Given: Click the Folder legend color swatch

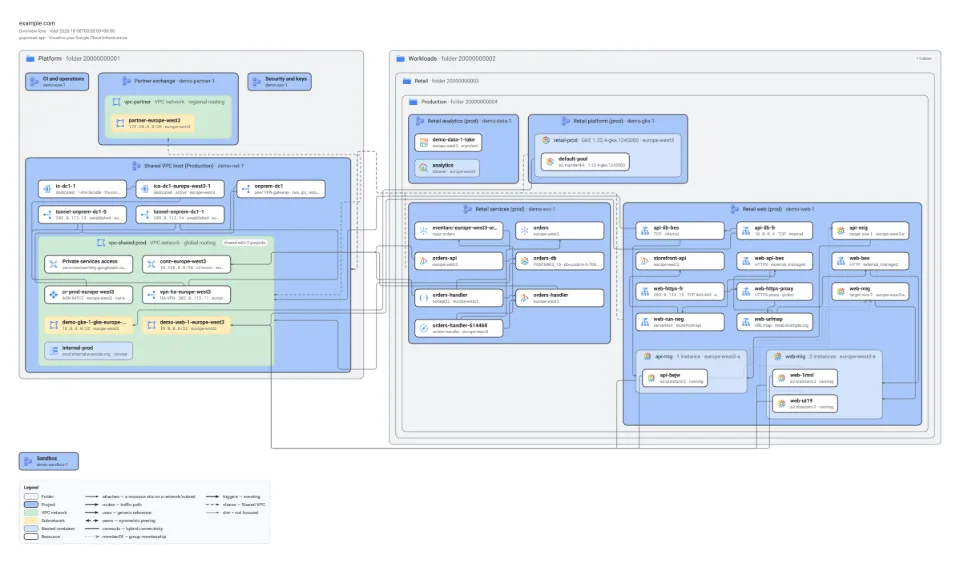Looking at the screenshot, I should point(31,497).
